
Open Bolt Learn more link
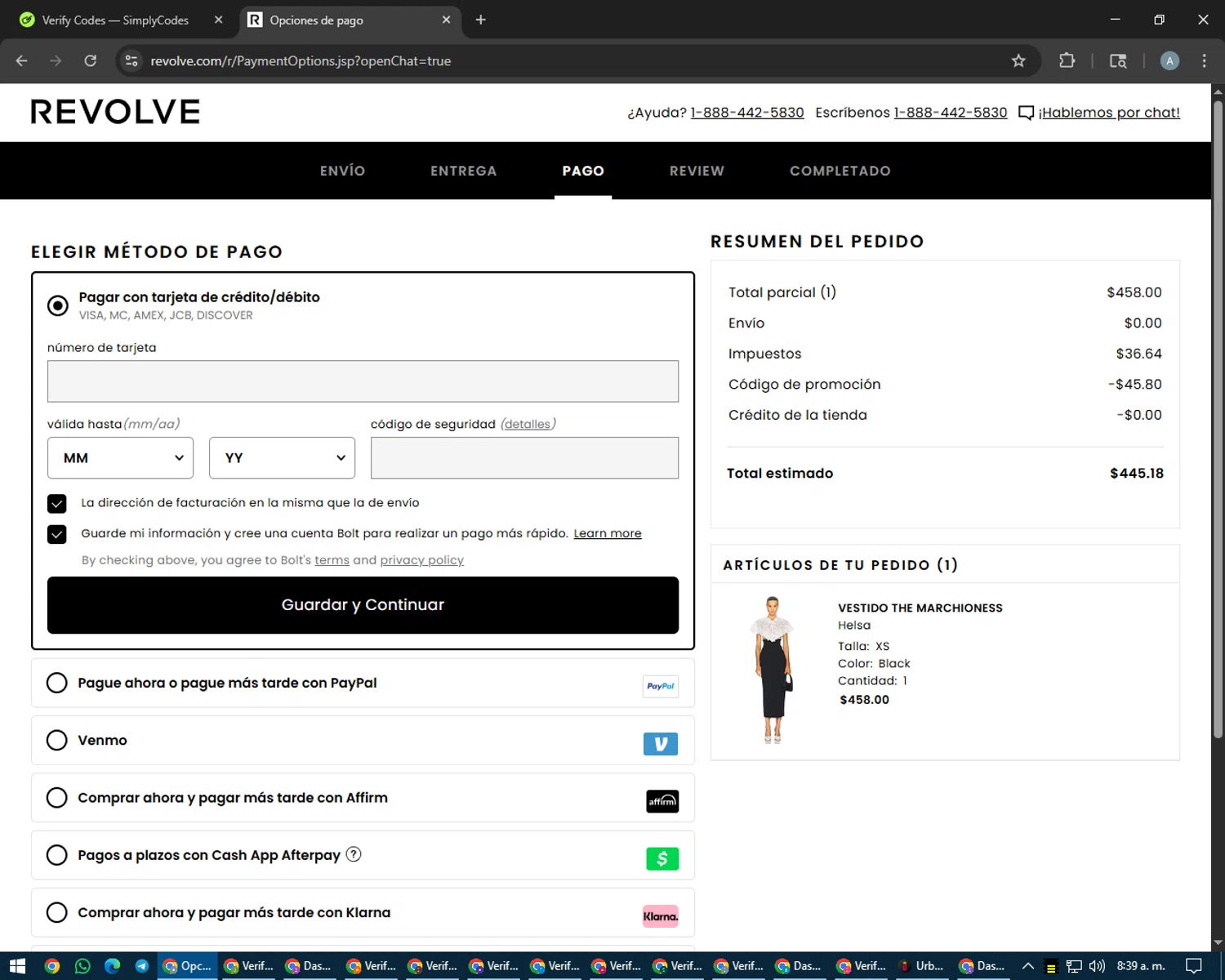click(608, 533)
